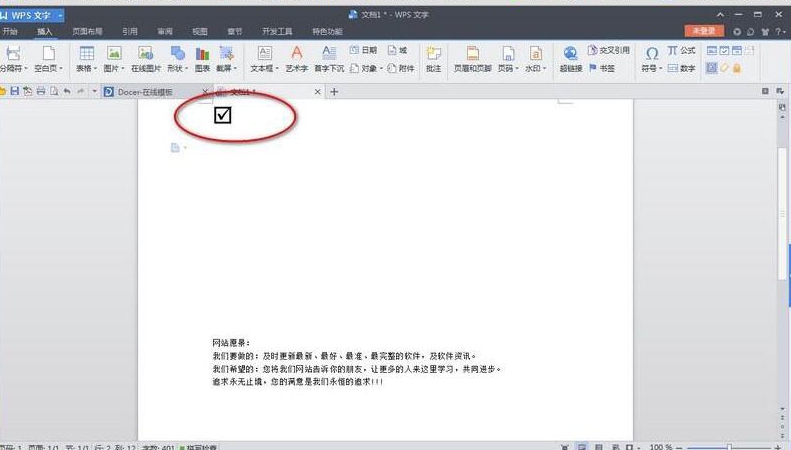Click the paragraph starting 我们要做的
The width and height of the screenshot is (791, 450).
coord(345,356)
